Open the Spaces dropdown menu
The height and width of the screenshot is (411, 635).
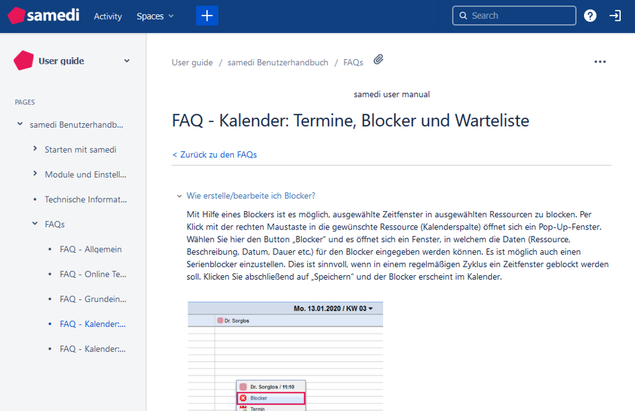tap(155, 16)
